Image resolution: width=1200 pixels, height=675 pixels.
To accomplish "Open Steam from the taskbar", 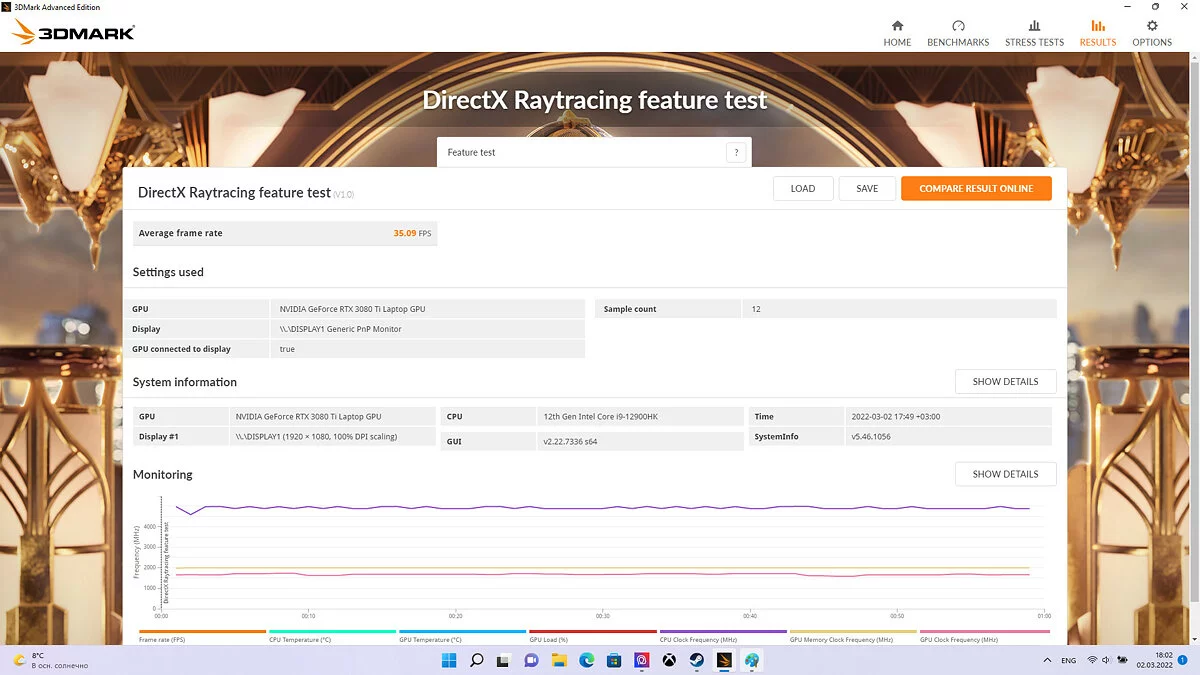I will click(x=697, y=660).
